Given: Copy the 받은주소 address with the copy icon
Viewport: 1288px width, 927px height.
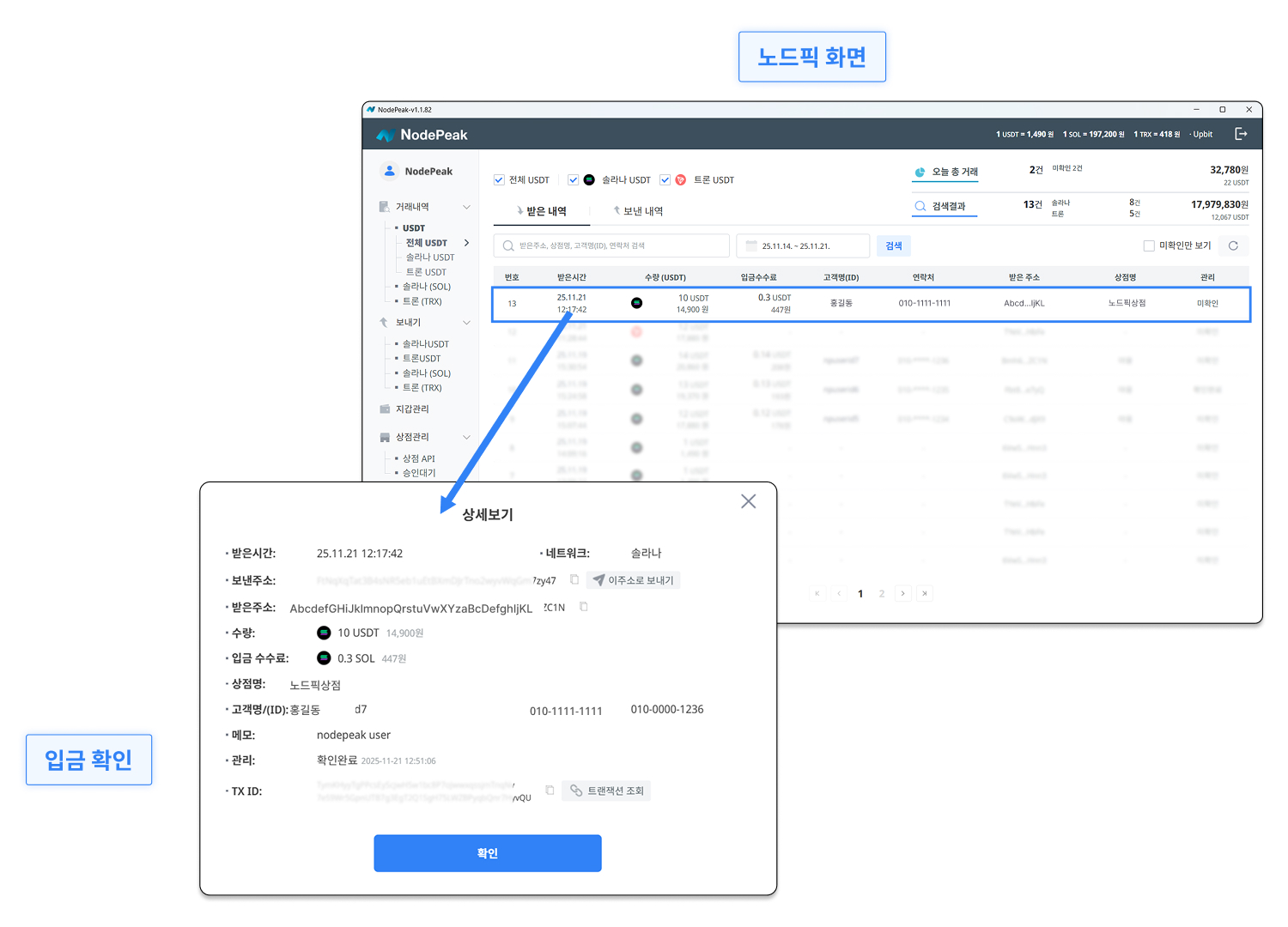Looking at the screenshot, I should point(584,607).
